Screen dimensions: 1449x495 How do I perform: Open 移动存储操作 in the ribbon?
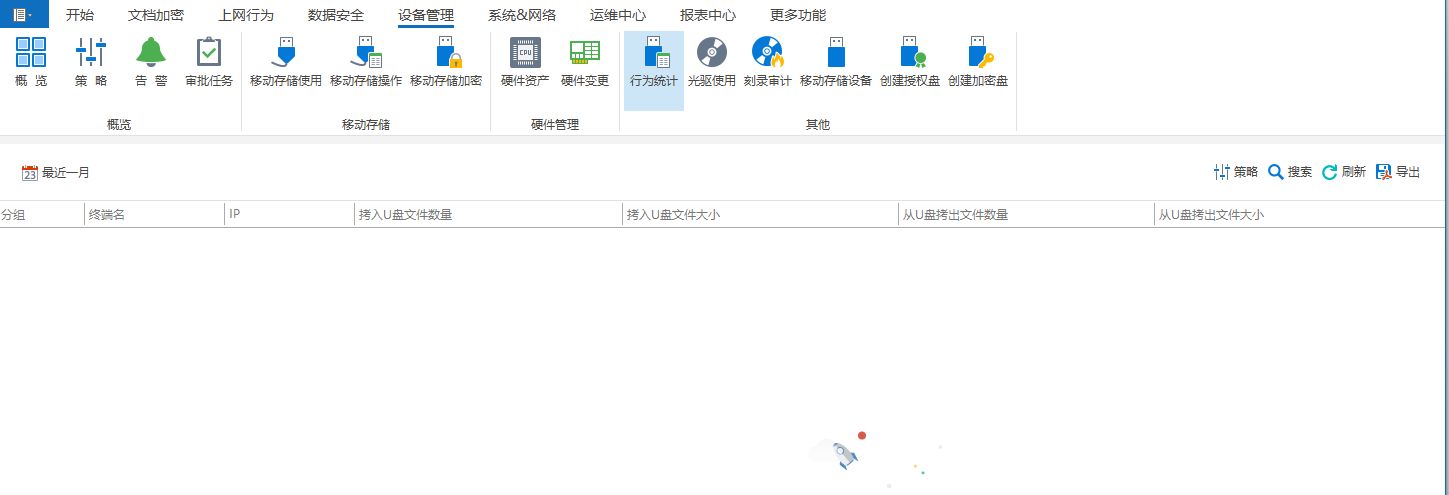point(366,62)
